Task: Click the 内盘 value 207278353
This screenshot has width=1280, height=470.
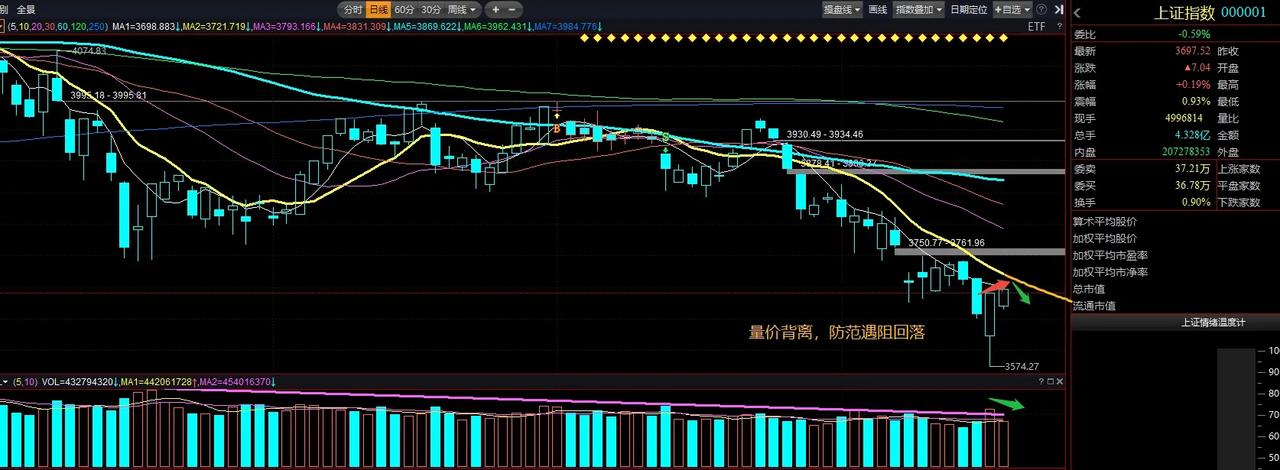Action: click(1184, 152)
